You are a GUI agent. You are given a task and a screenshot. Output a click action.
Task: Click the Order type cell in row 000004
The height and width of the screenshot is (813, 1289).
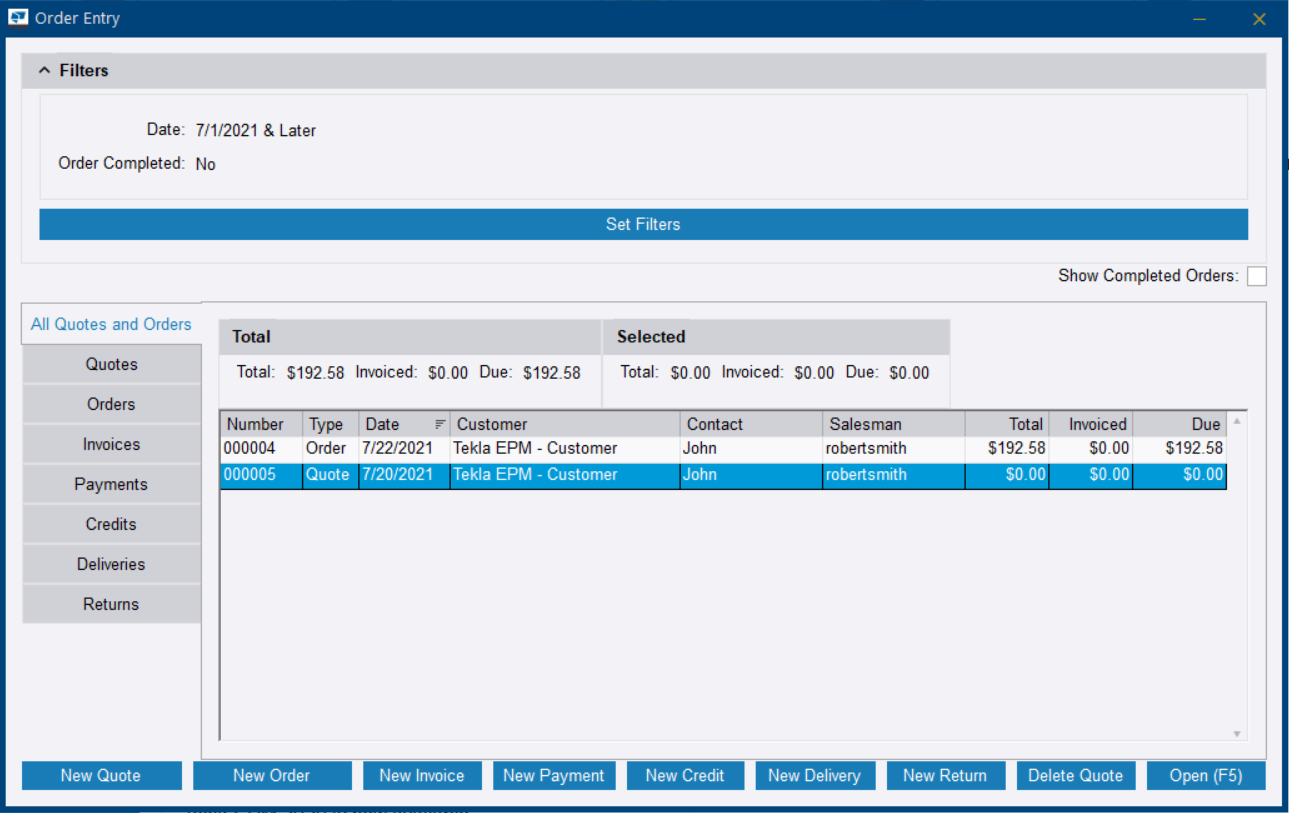click(x=330, y=449)
